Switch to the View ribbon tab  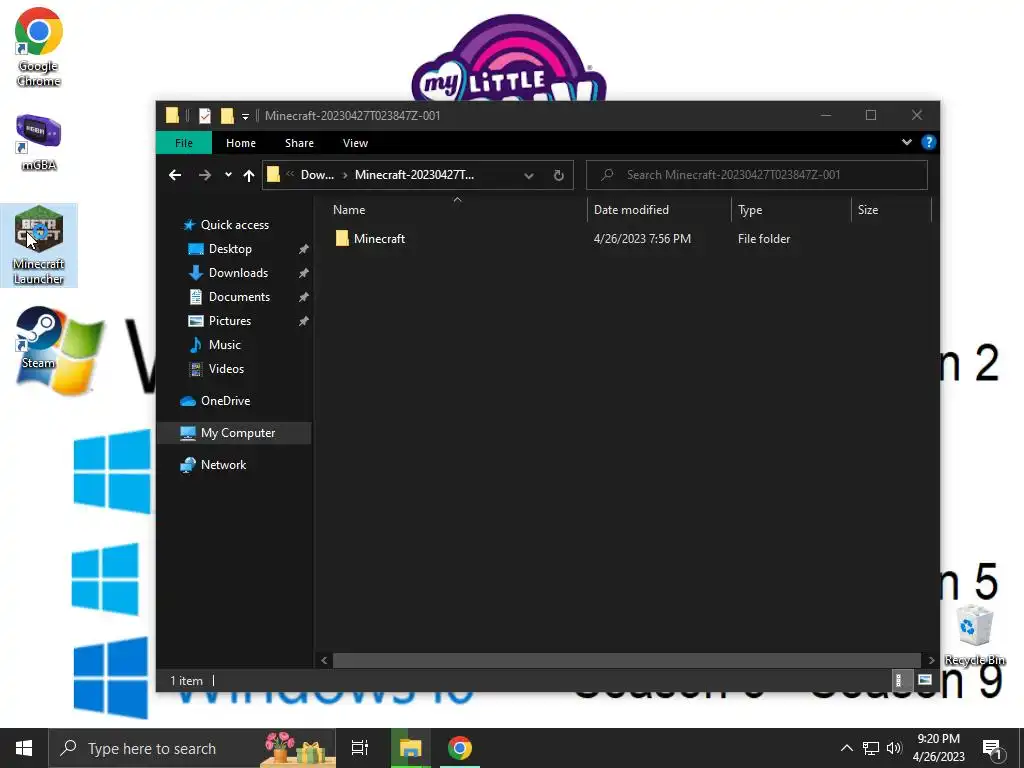[355, 143]
